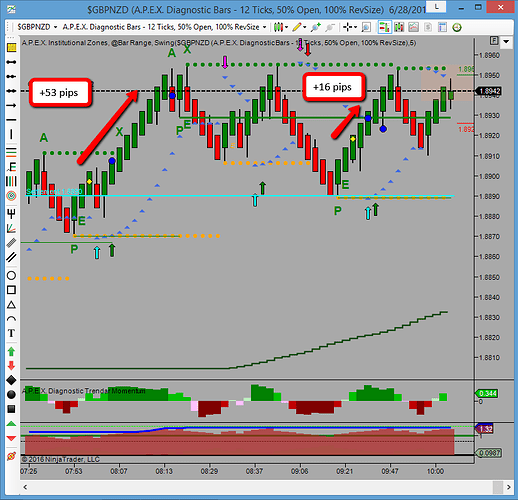Select the arc drawing tool
This screenshot has height=500, width=518.
pos(11,319)
